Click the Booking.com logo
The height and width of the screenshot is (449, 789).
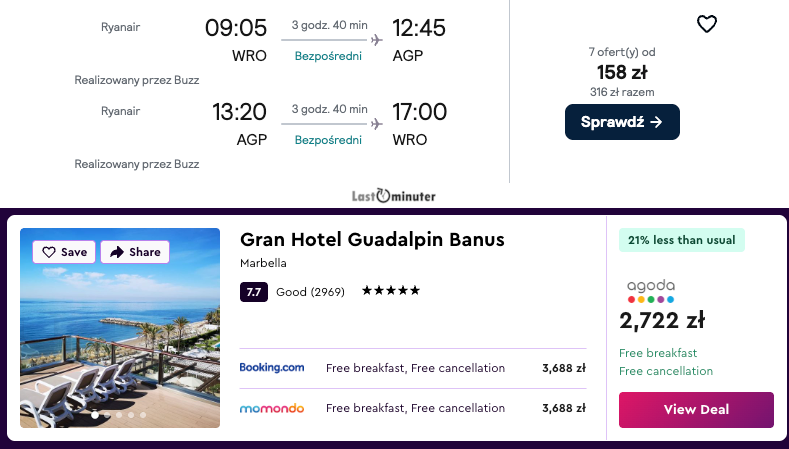click(x=272, y=368)
